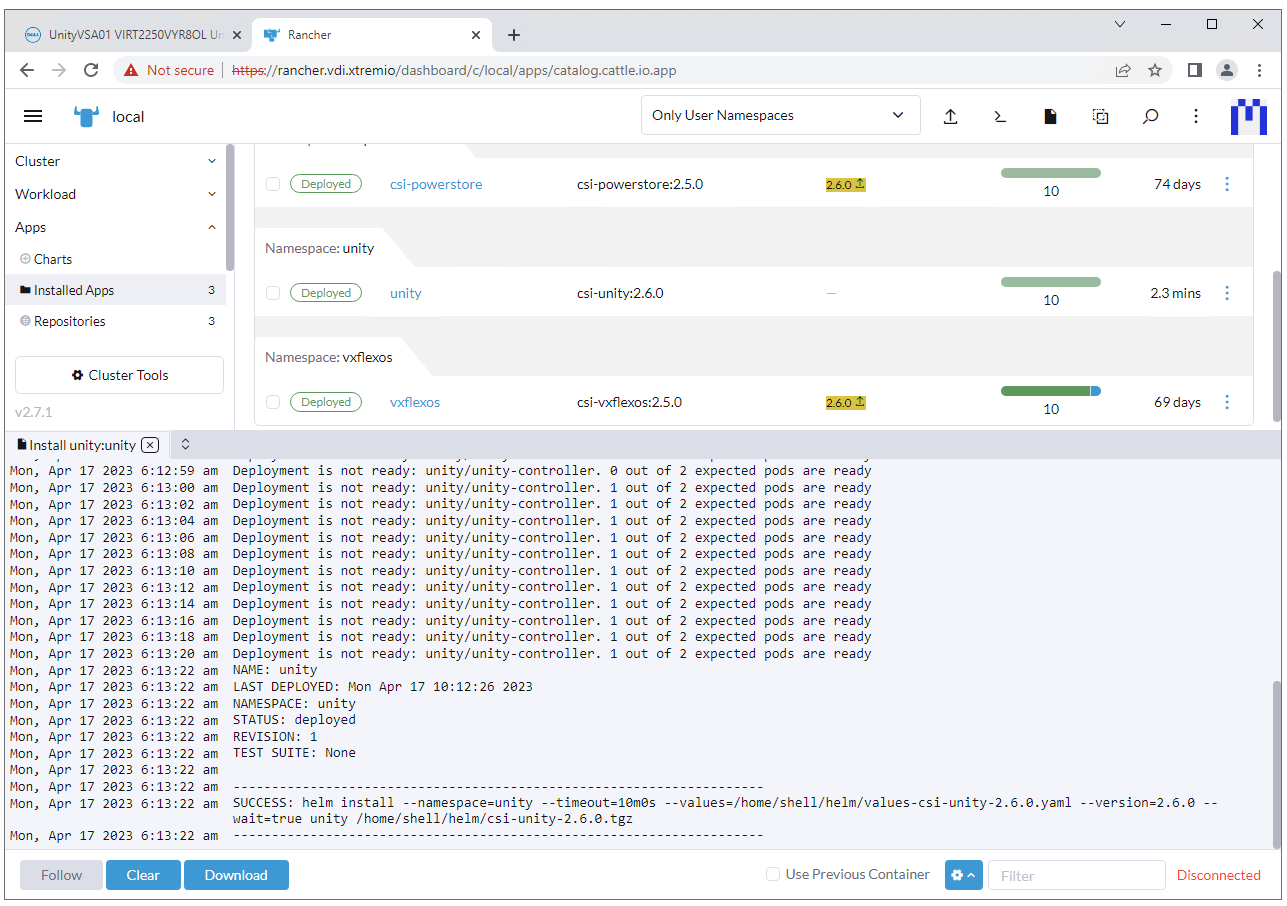The width and height of the screenshot is (1287, 906).
Task: Click the Import YAML upload icon
Action: [950, 116]
